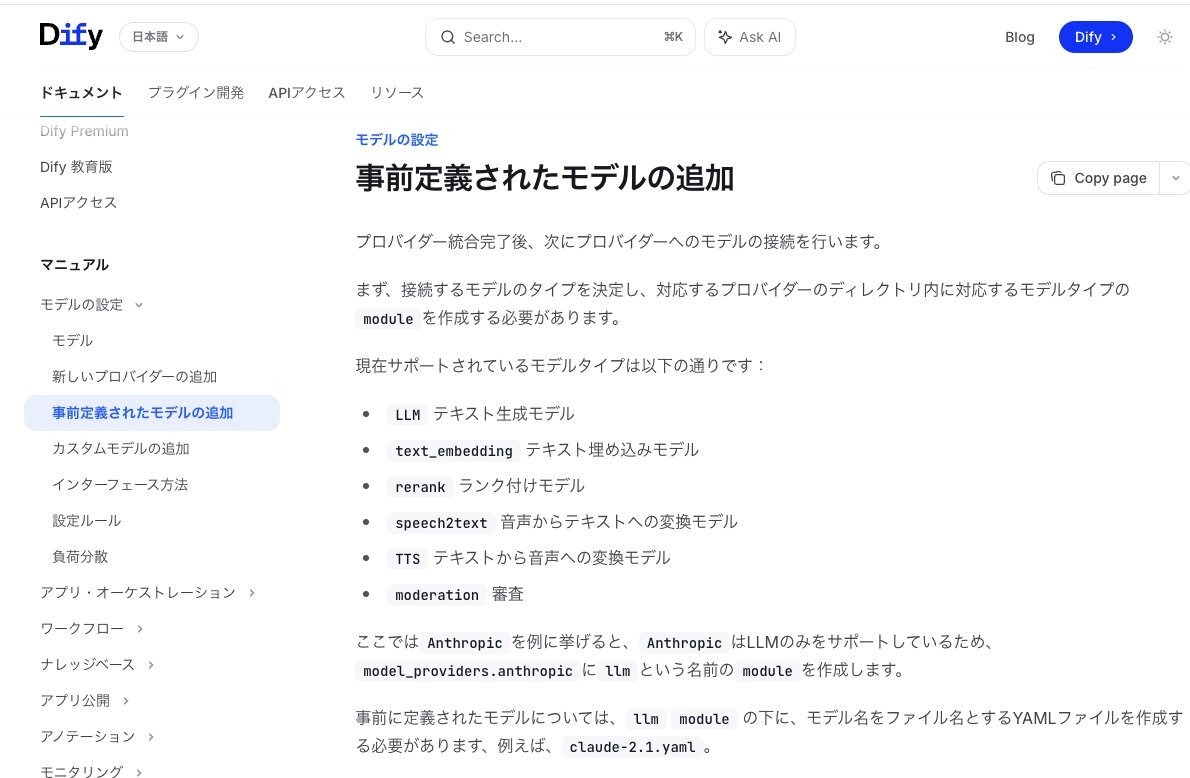
Task: Click the copy icon in Copy page
Action: click(x=1058, y=178)
